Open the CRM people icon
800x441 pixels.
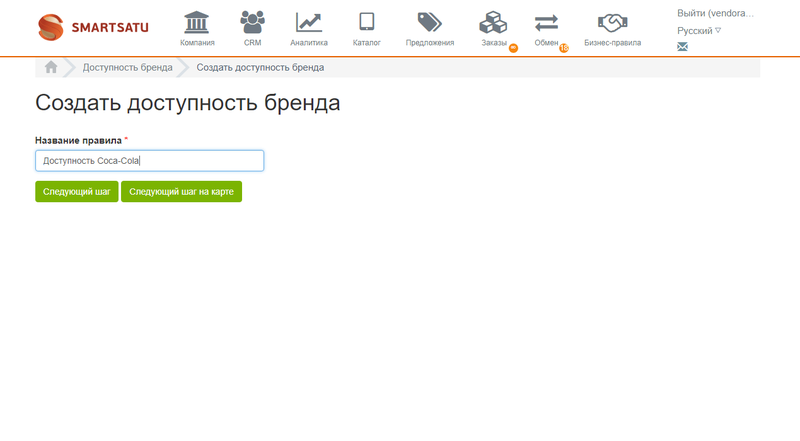[x=252, y=22]
